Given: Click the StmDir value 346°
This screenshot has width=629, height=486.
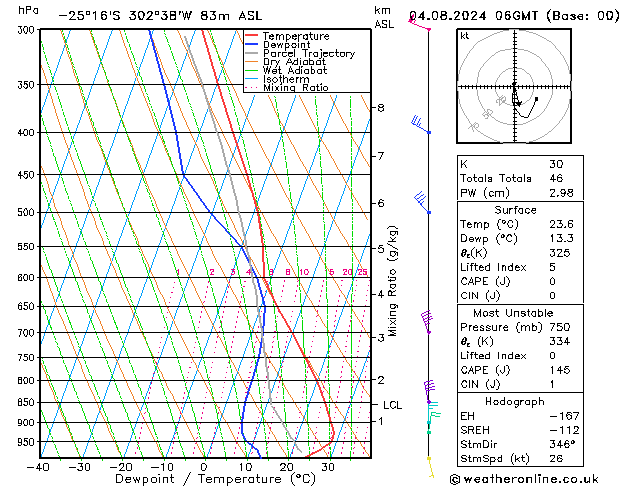Looking at the screenshot, I should (562, 445).
